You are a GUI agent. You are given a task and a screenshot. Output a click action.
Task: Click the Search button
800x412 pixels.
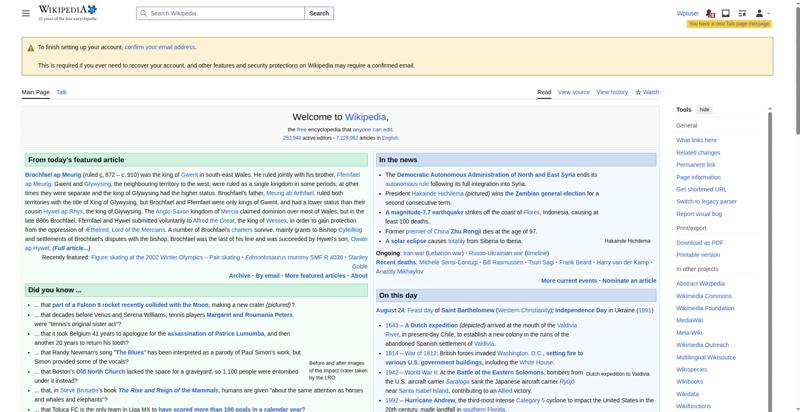[319, 13]
